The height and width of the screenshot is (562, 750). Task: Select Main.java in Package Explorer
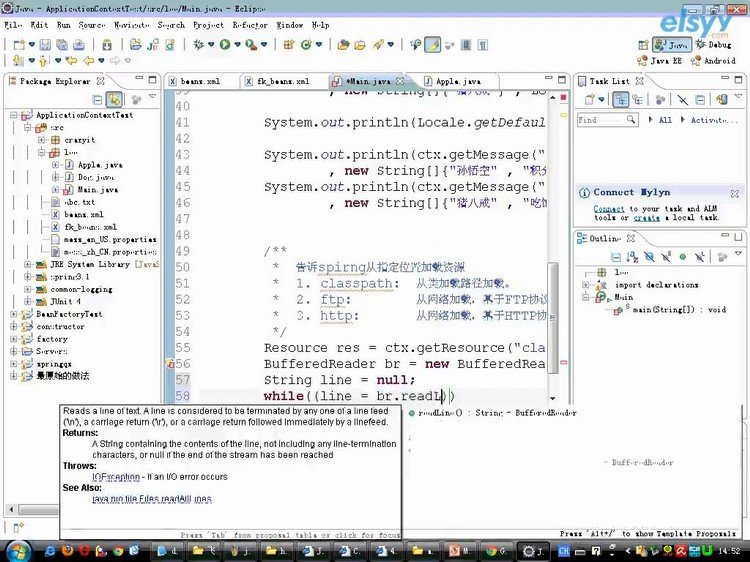[x=98, y=190]
